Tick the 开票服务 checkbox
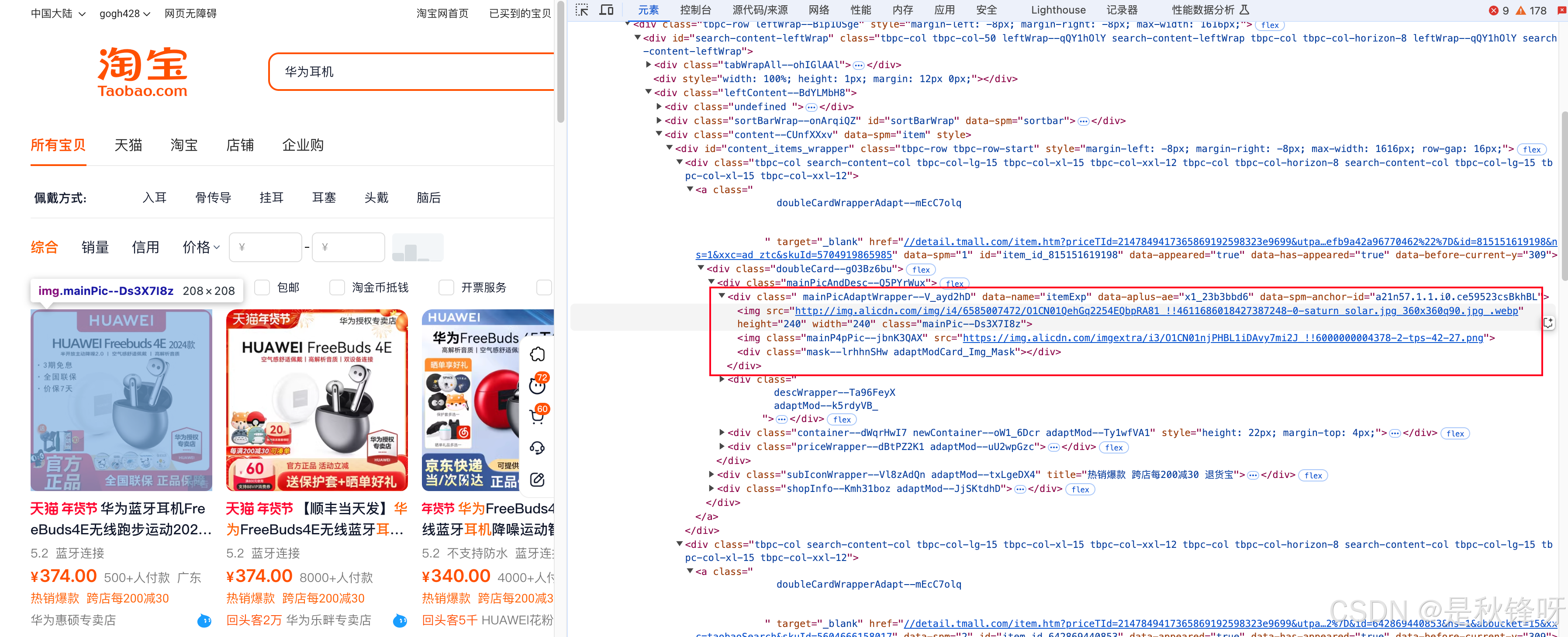Viewport: 1568px width, 637px height. [x=446, y=287]
